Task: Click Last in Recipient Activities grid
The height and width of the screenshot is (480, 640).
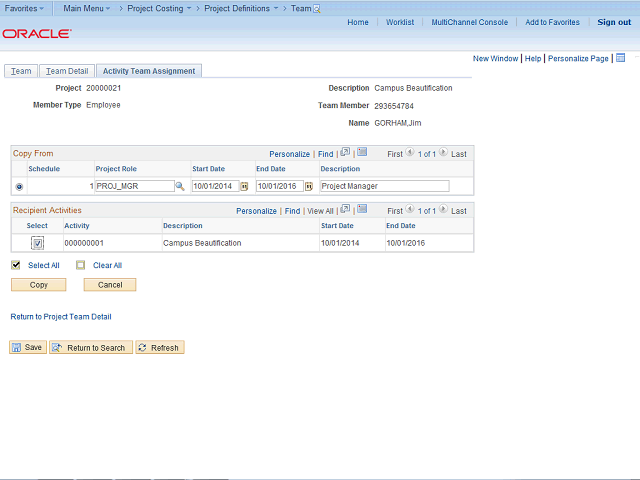Action: 459,211
